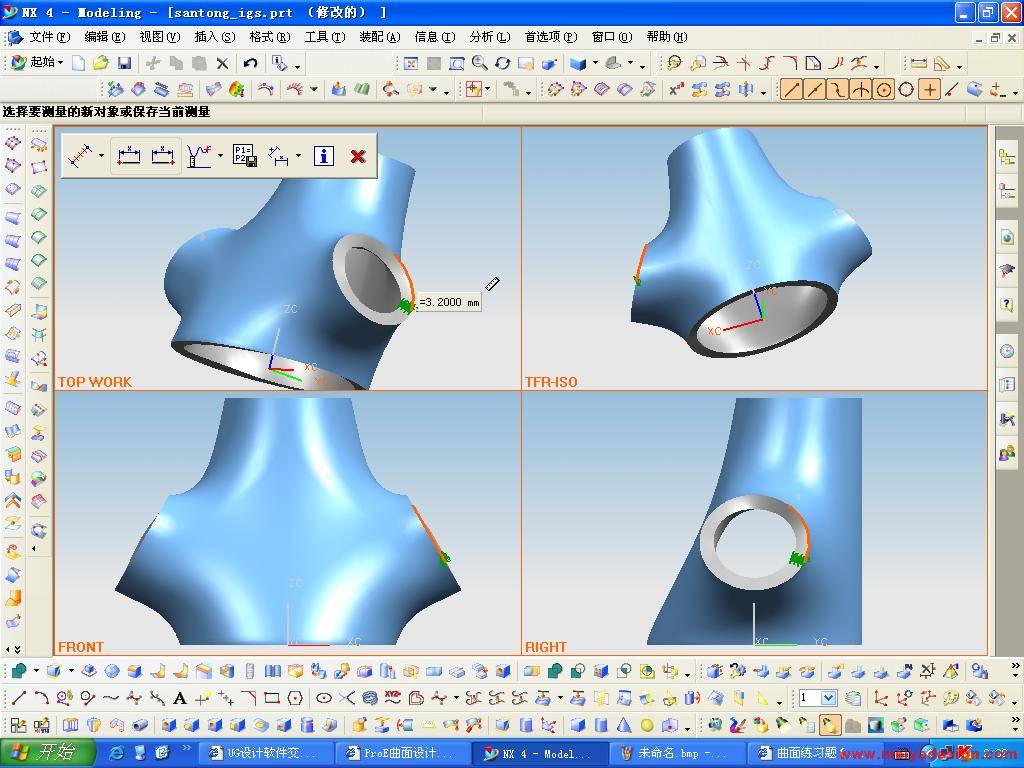Image resolution: width=1024 pixels, height=768 pixels.
Task: Create a new file with New icon
Action: click(78, 63)
